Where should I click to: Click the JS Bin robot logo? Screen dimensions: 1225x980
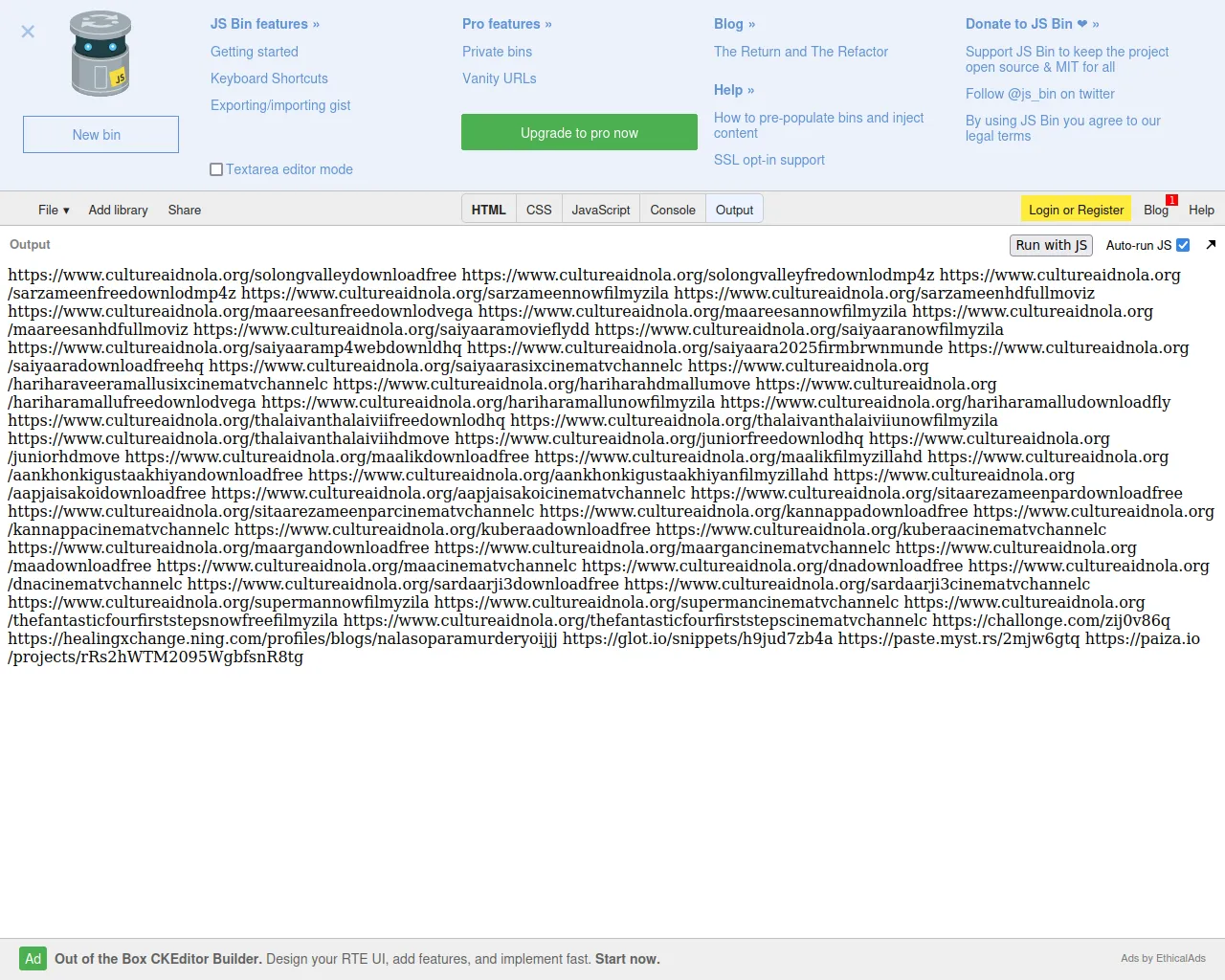pyautogui.click(x=100, y=53)
